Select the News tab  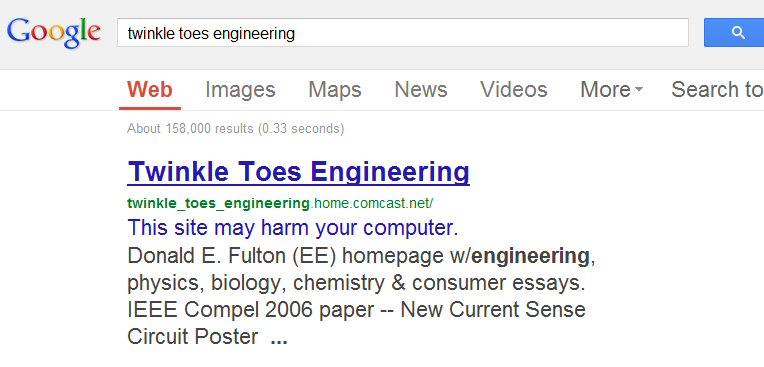(x=421, y=90)
